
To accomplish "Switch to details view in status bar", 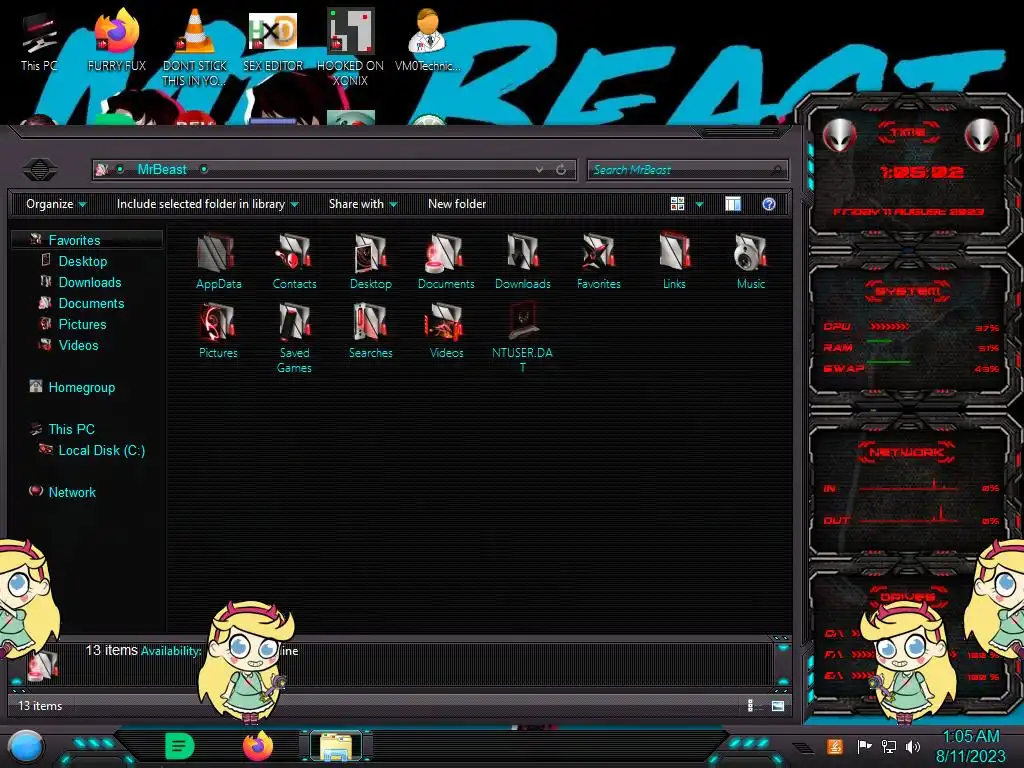I will pyautogui.click(x=750, y=706).
